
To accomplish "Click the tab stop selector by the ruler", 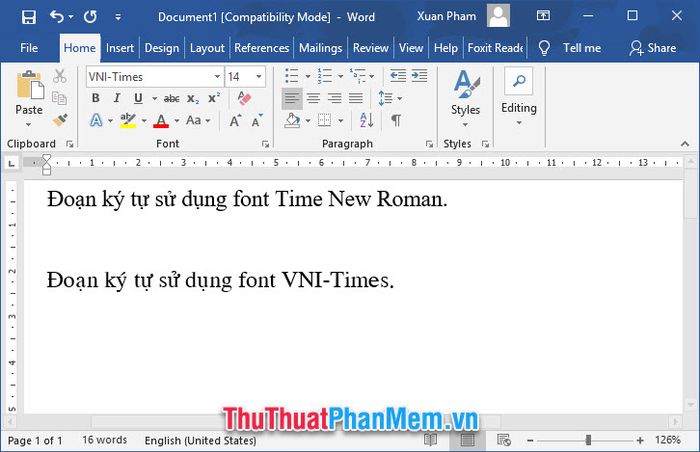I will [x=12, y=163].
